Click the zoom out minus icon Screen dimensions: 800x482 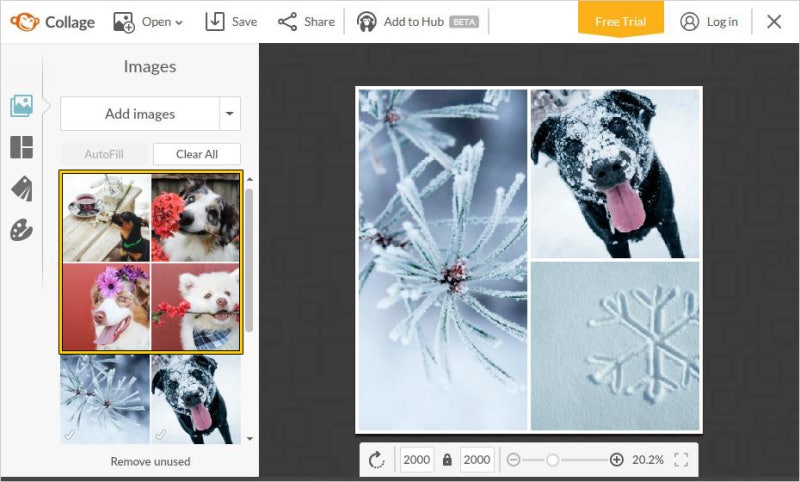(513, 460)
